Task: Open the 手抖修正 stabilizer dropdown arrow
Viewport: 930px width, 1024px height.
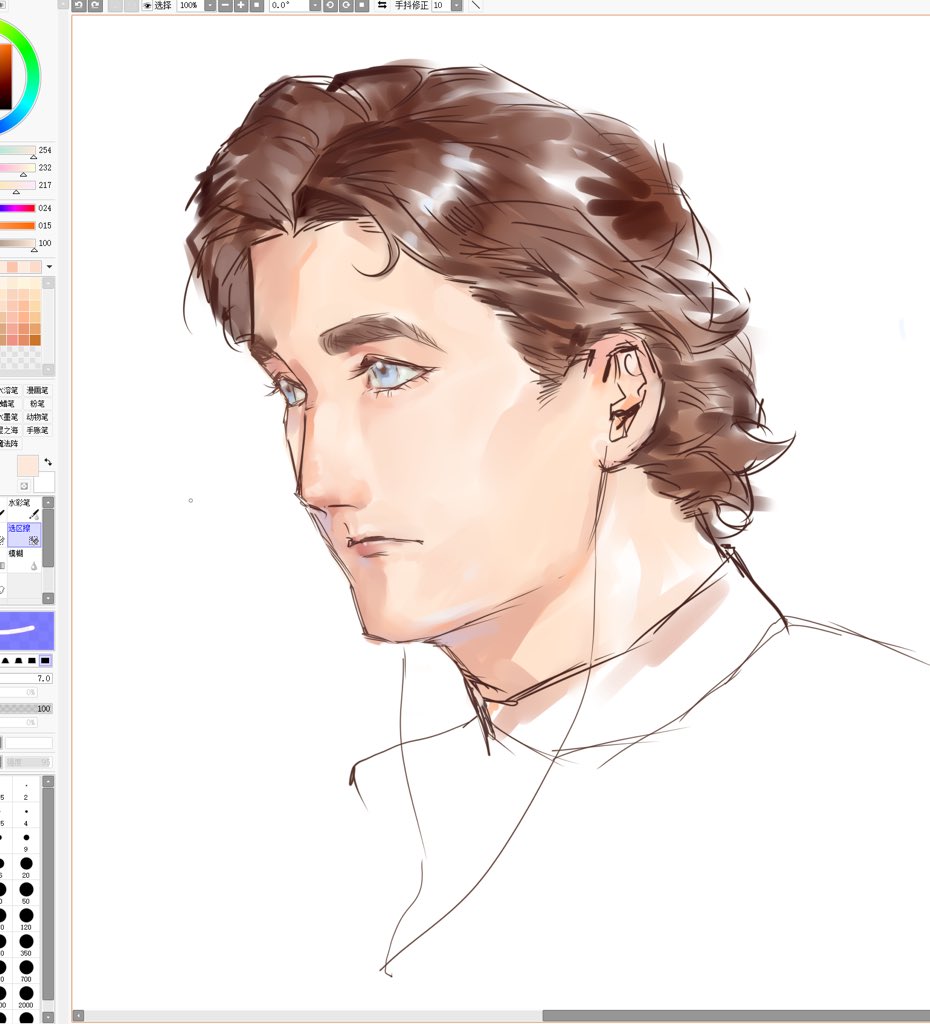Action: tap(457, 5)
